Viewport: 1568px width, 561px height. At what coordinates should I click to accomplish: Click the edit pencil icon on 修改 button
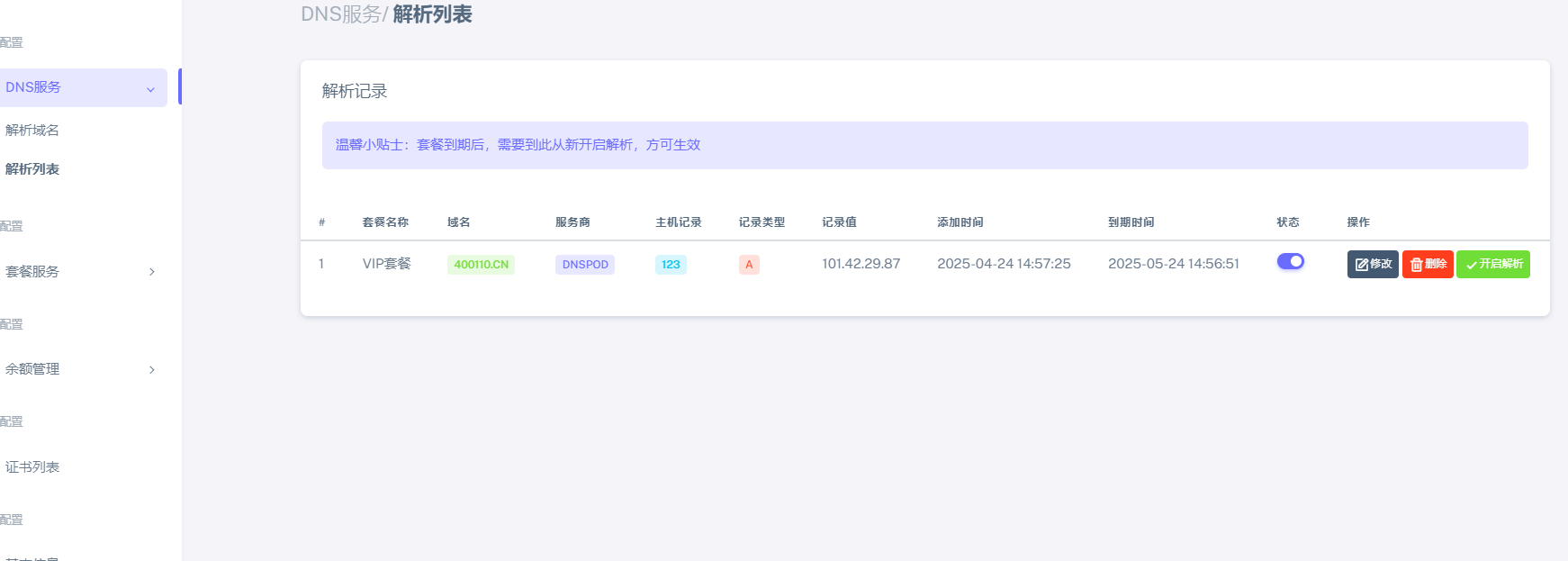click(1362, 265)
